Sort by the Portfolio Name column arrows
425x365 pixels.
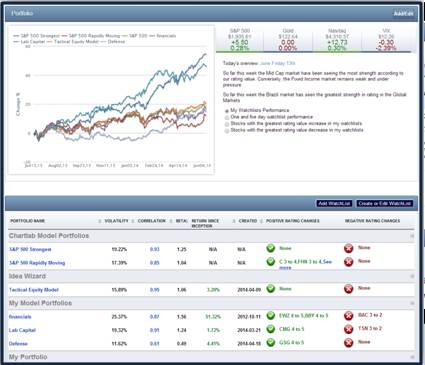coord(99,221)
